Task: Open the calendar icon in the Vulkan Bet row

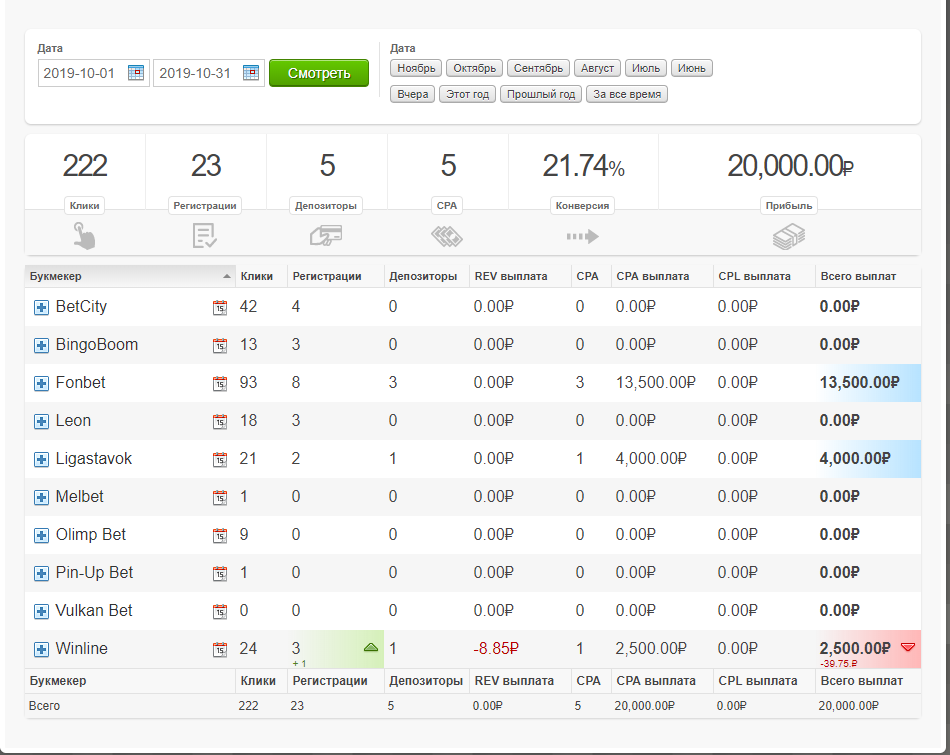Action: (x=220, y=611)
